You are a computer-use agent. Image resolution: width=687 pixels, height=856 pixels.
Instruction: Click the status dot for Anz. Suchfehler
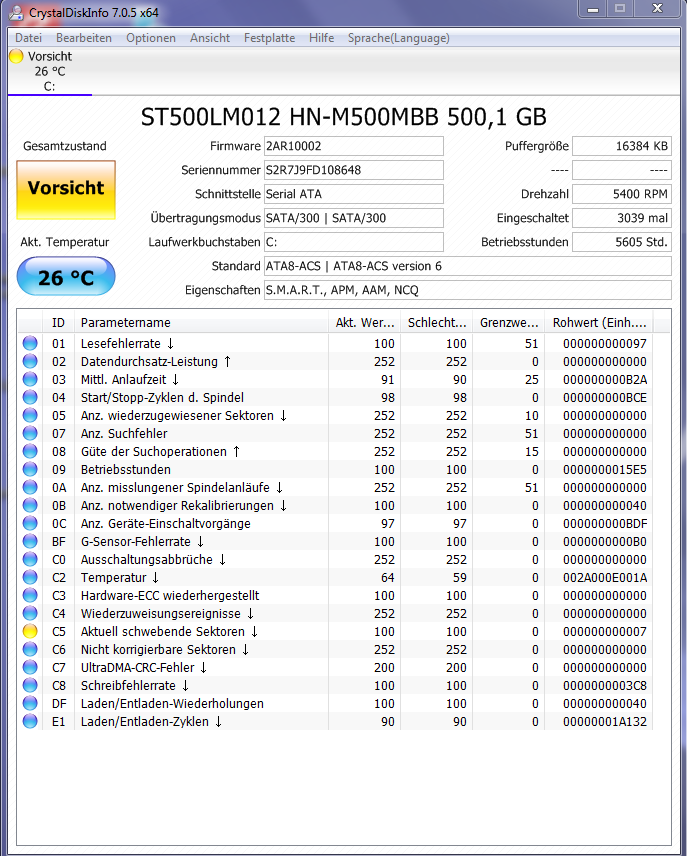pos(30,433)
